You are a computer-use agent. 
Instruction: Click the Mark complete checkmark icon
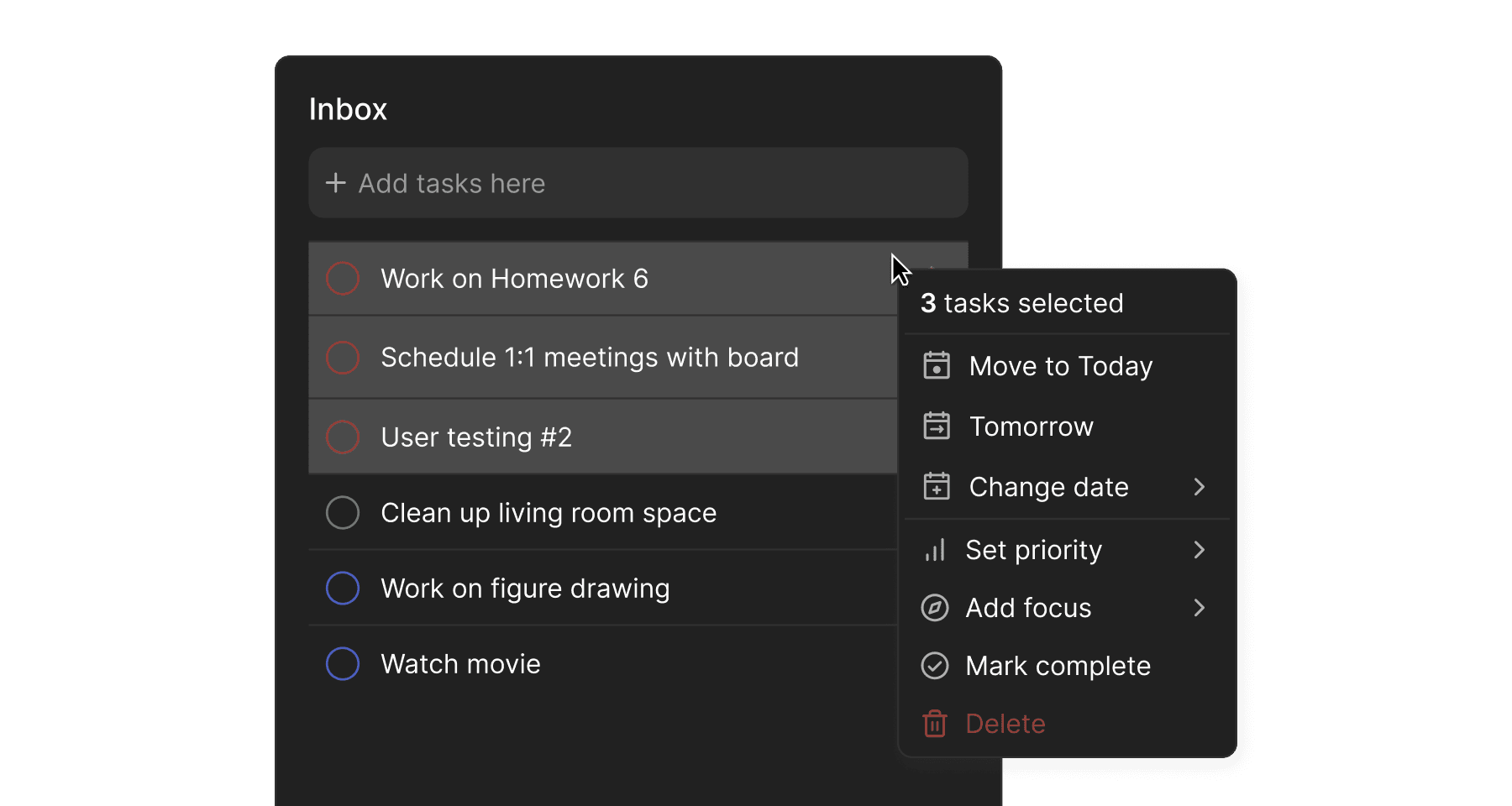point(935,666)
